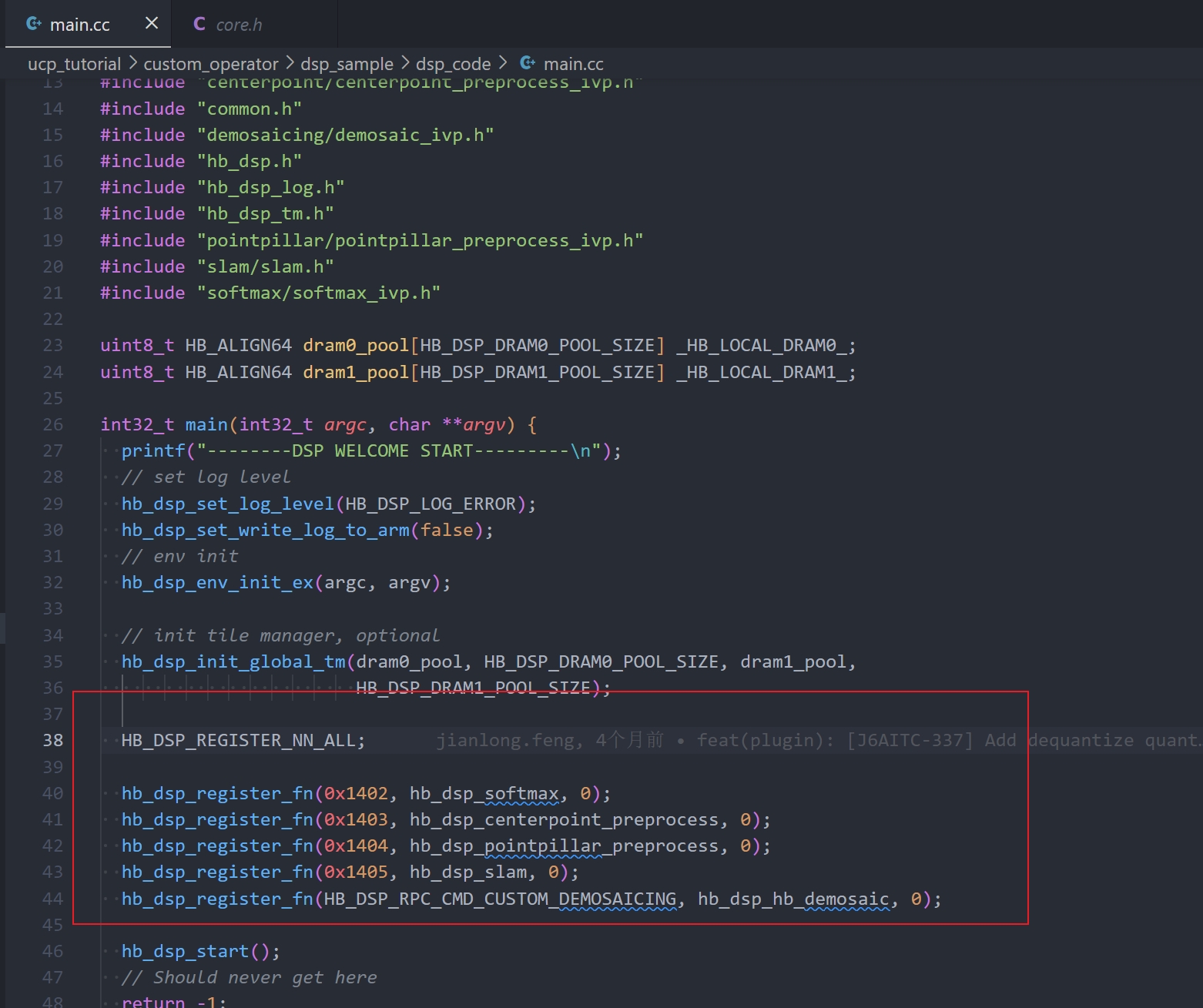
Task: Open the custom_operator breadcrumb dropdown
Action: tap(210, 64)
